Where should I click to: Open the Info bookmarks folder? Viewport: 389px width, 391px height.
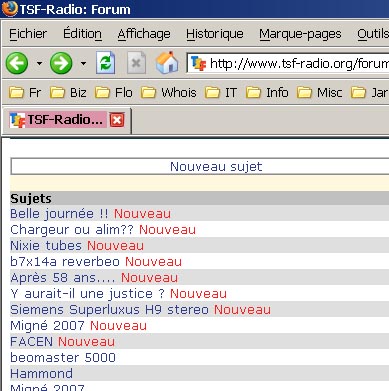click(x=267, y=92)
